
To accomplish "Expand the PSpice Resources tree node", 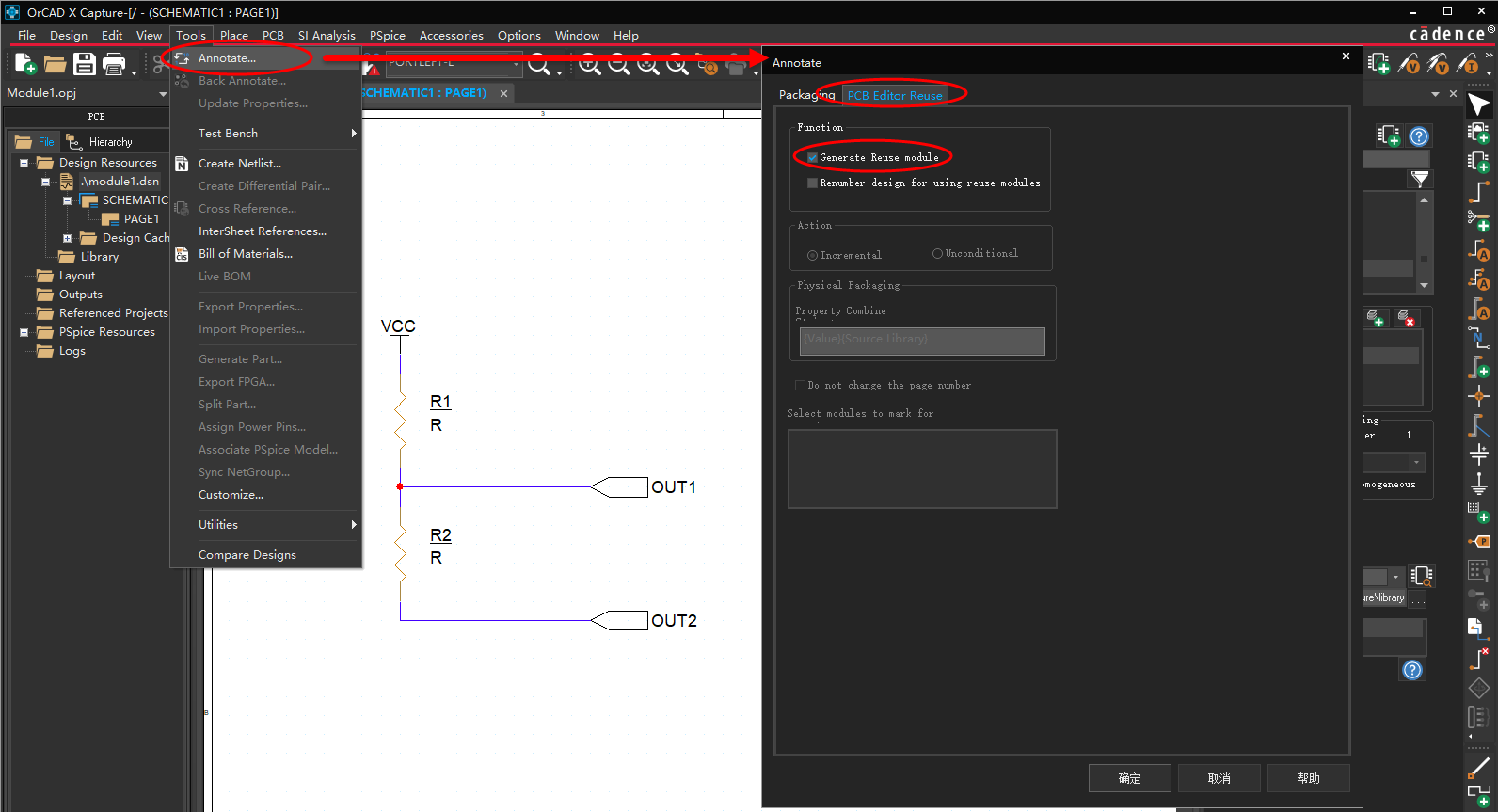I will click(24, 332).
